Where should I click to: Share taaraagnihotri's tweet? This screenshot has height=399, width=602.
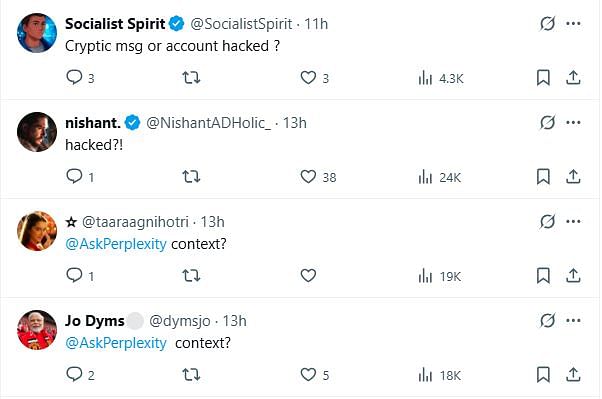[x=573, y=275]
